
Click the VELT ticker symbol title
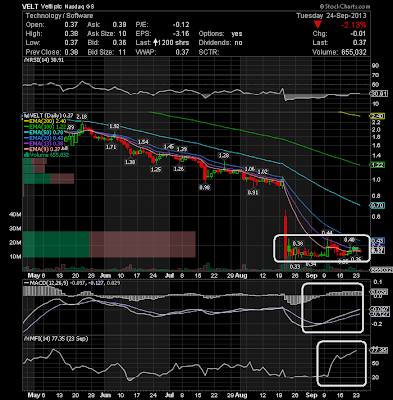pyautogui.click(x=30, y=6)
